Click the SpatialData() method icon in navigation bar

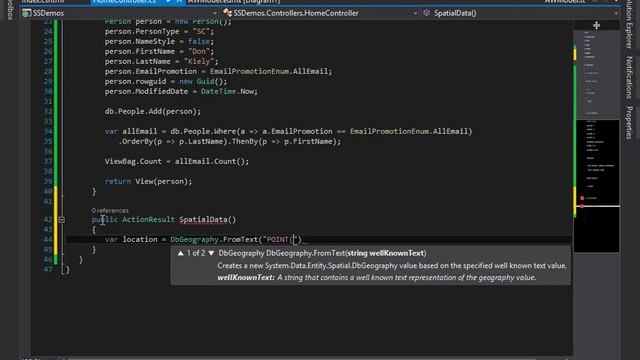tap(427, 13)
